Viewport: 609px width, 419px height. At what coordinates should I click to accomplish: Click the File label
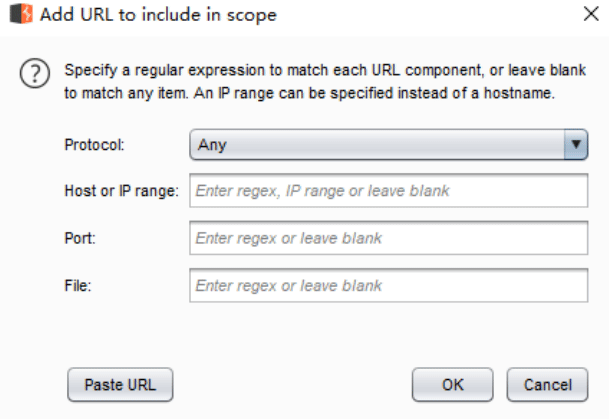coord(78,286)
